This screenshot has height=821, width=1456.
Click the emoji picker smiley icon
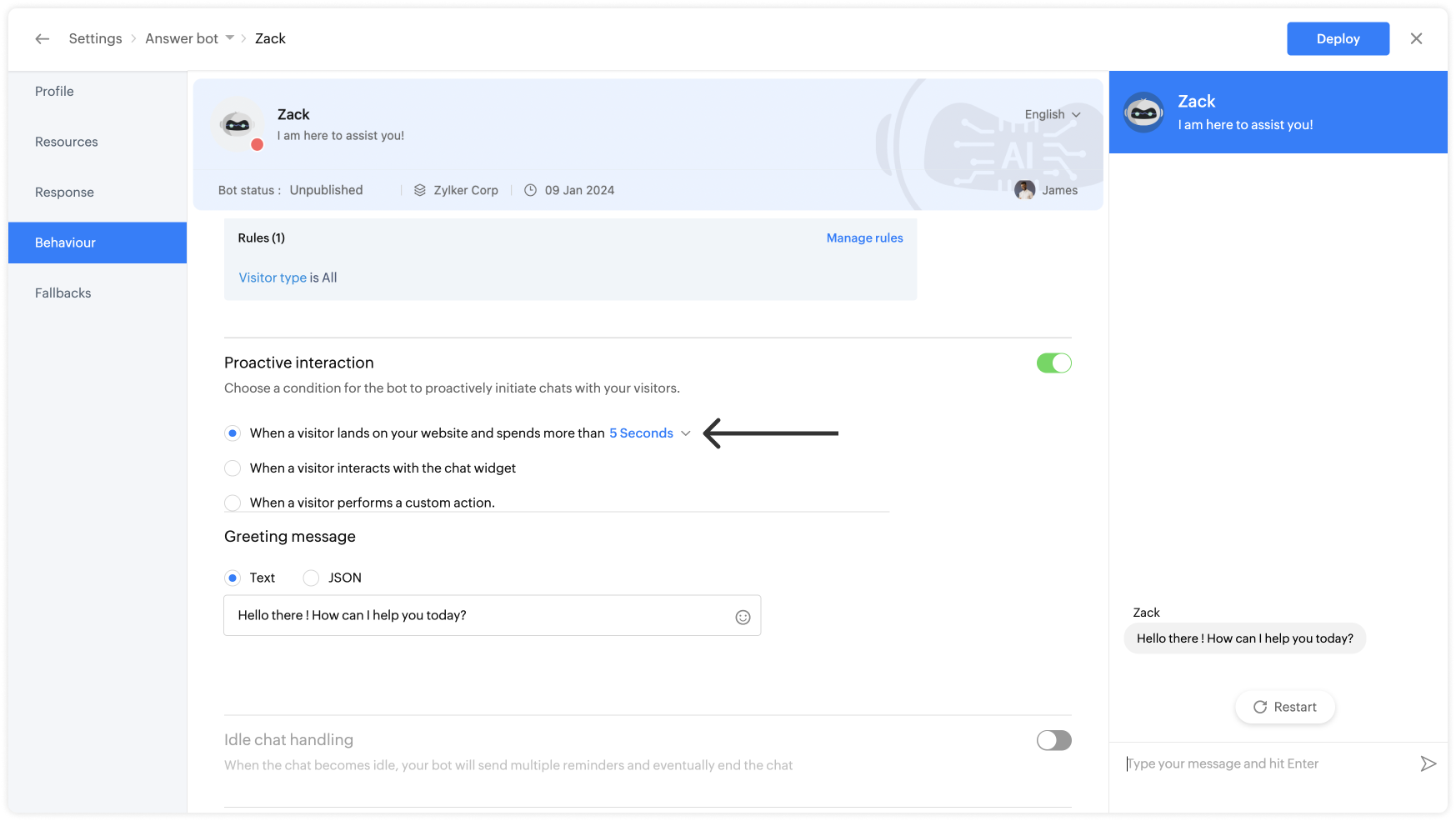pos(743,617)
